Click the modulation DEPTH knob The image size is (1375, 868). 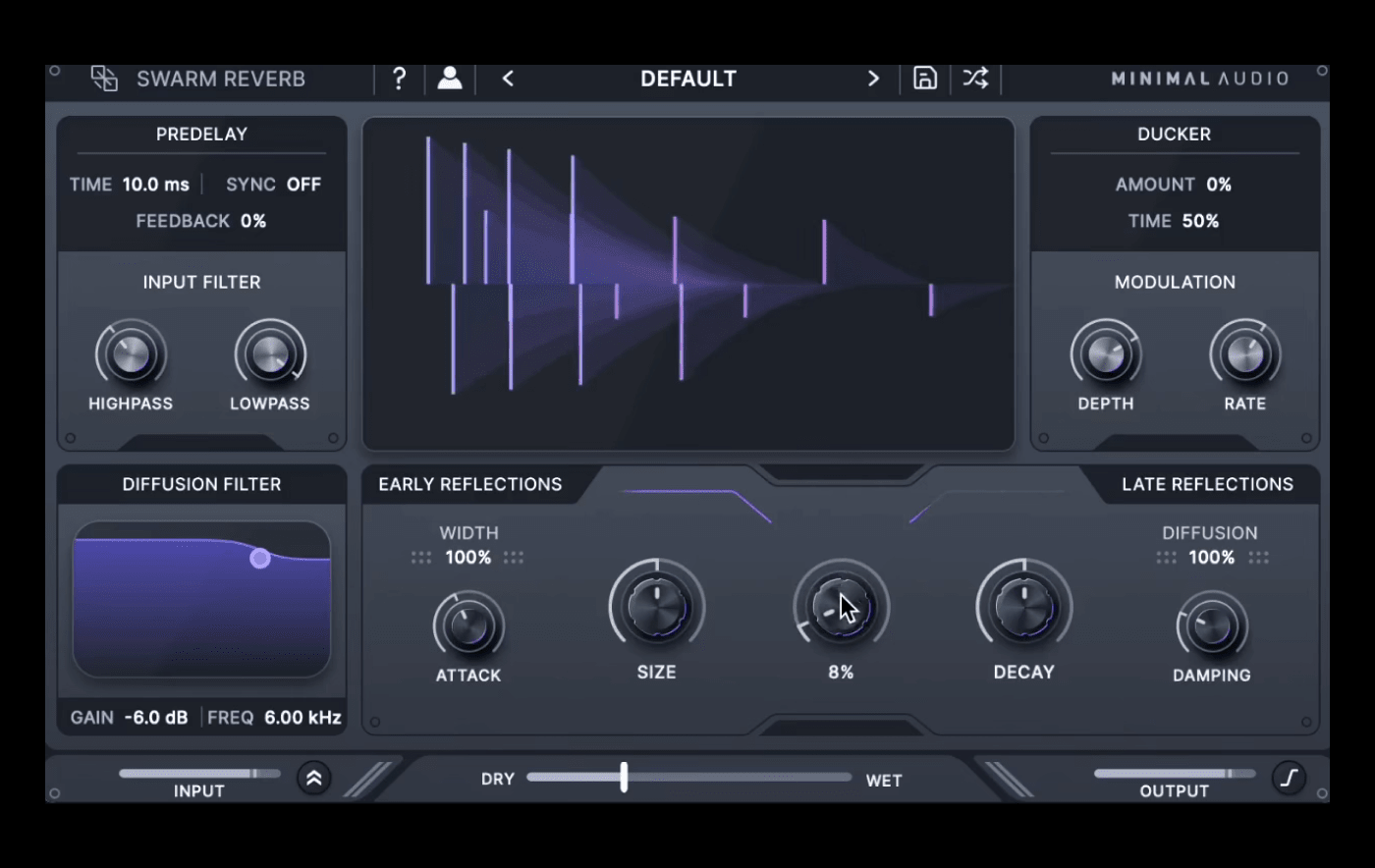click(1106, 354)
